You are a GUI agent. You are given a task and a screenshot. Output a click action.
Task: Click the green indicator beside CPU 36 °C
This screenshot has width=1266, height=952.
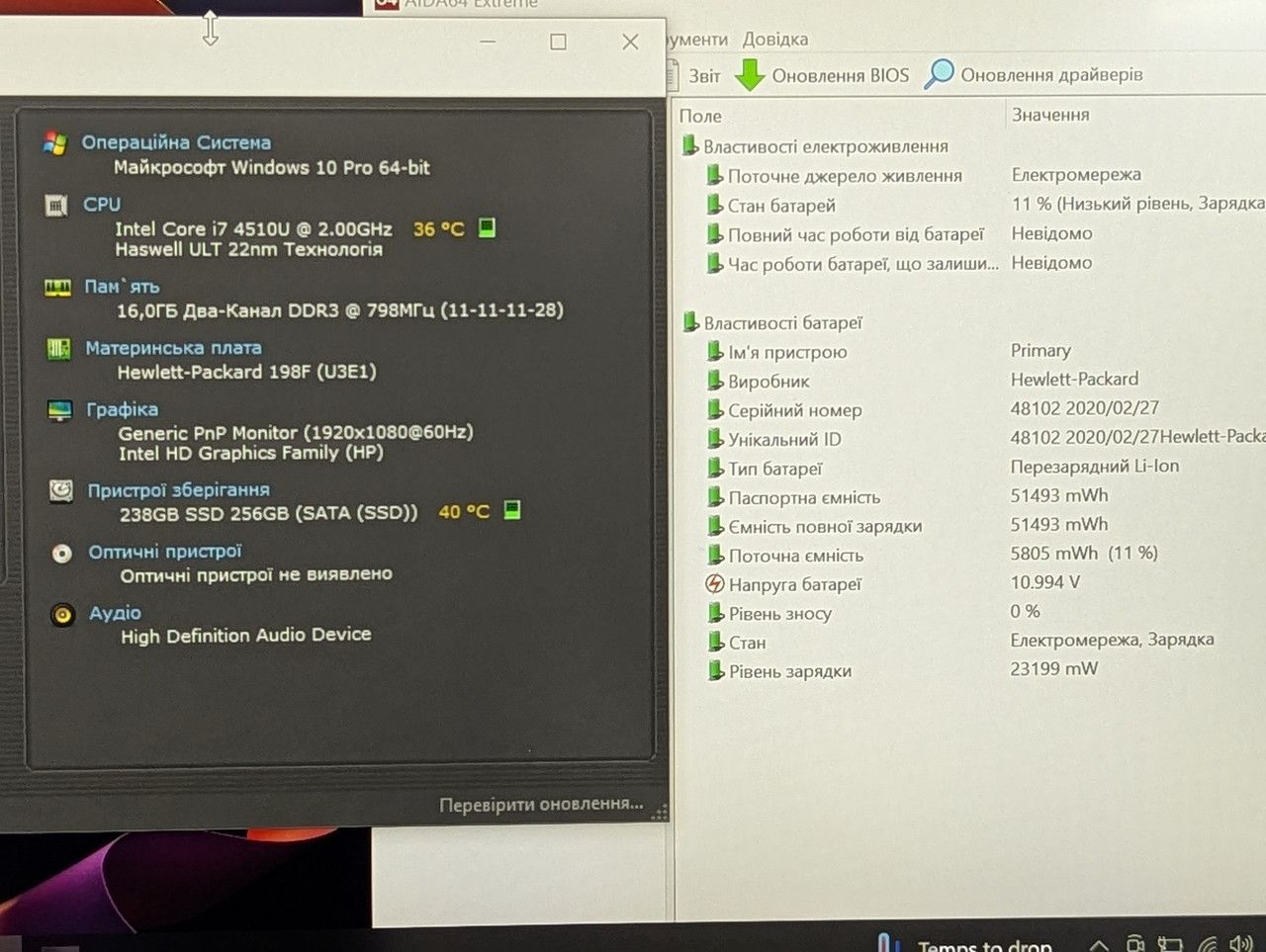coord(487,227)
